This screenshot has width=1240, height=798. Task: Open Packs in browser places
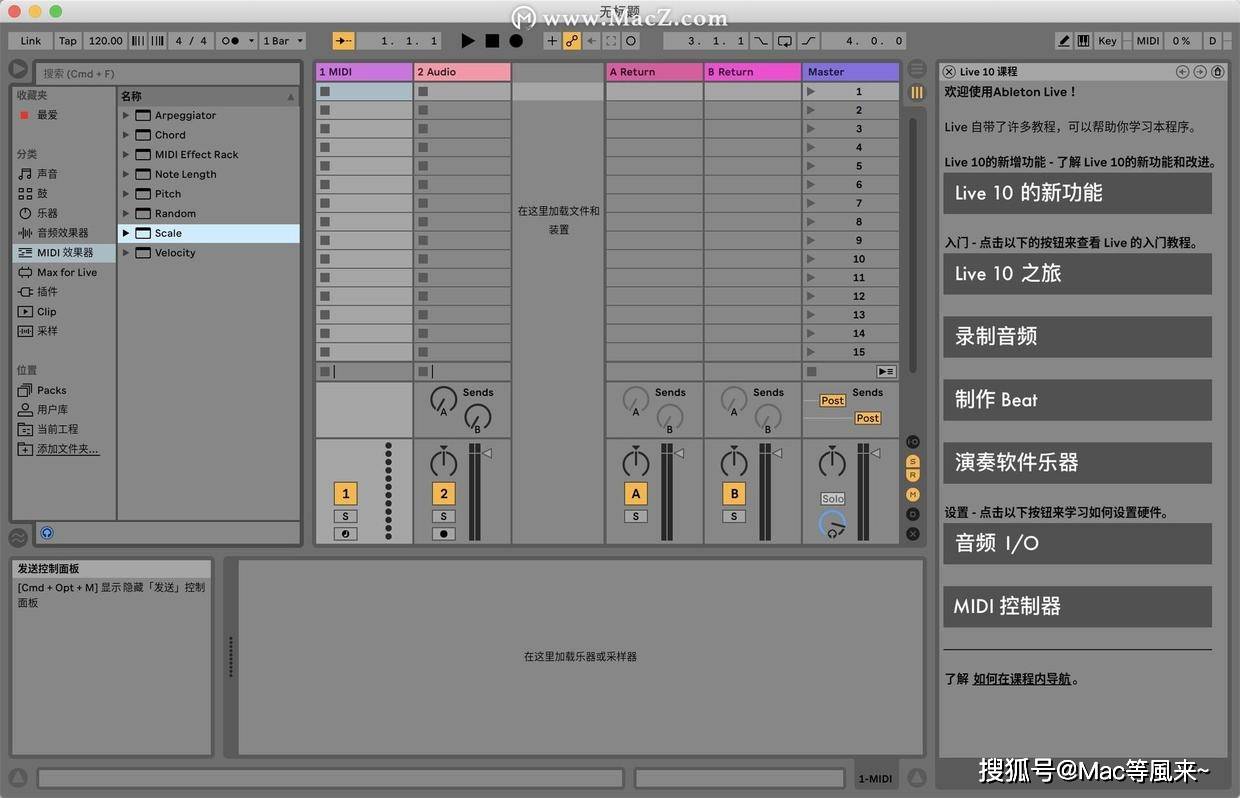coord(51,390)
